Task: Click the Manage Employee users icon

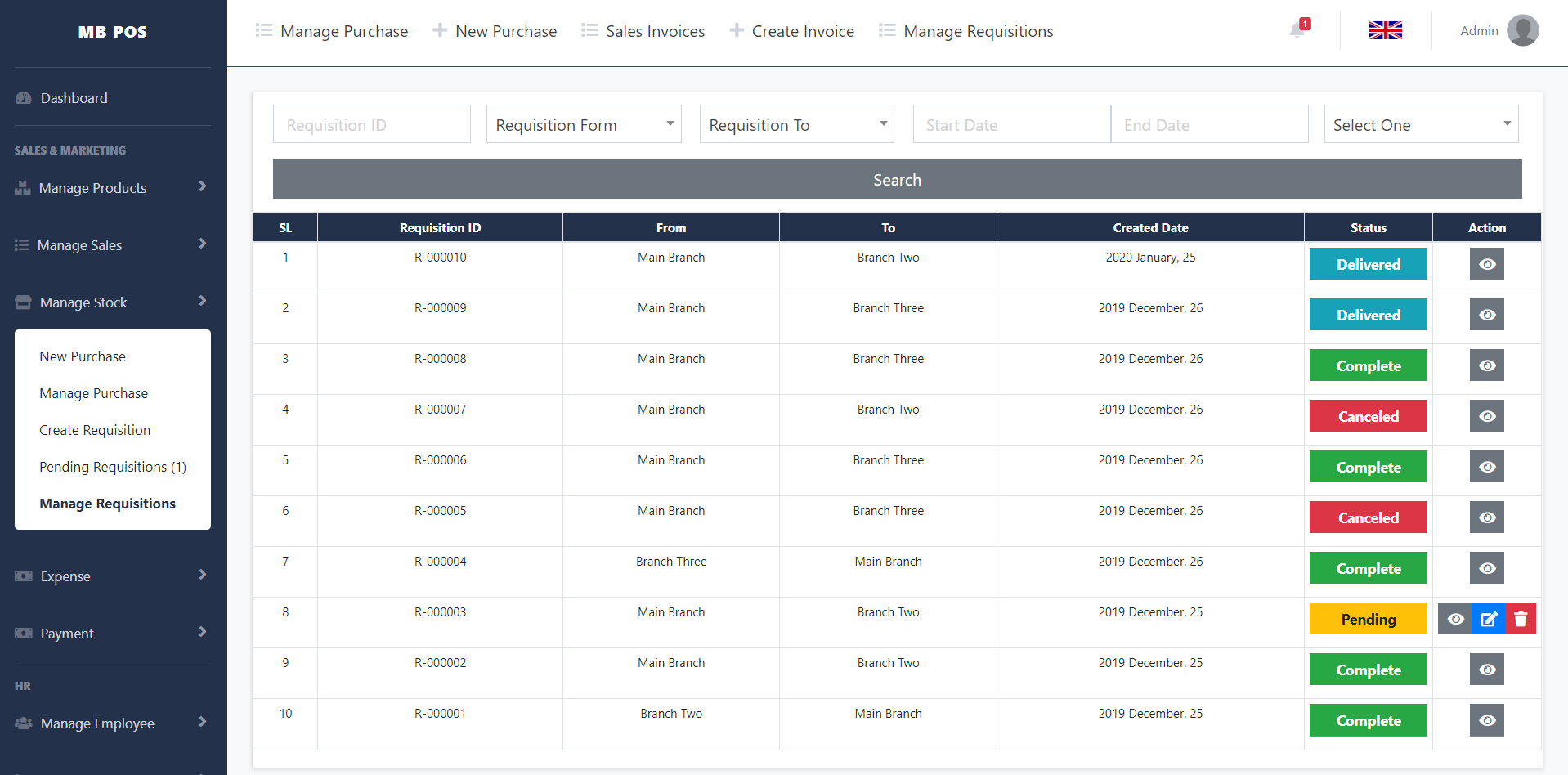Action: [x=24, y=723]
